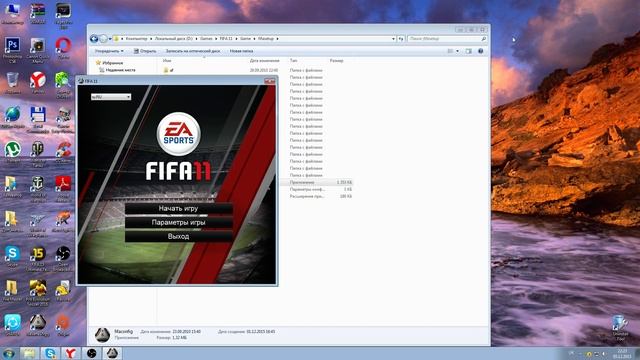640x360 pixels.
Task: Sort by Размер column header
Action: (336, 60)
